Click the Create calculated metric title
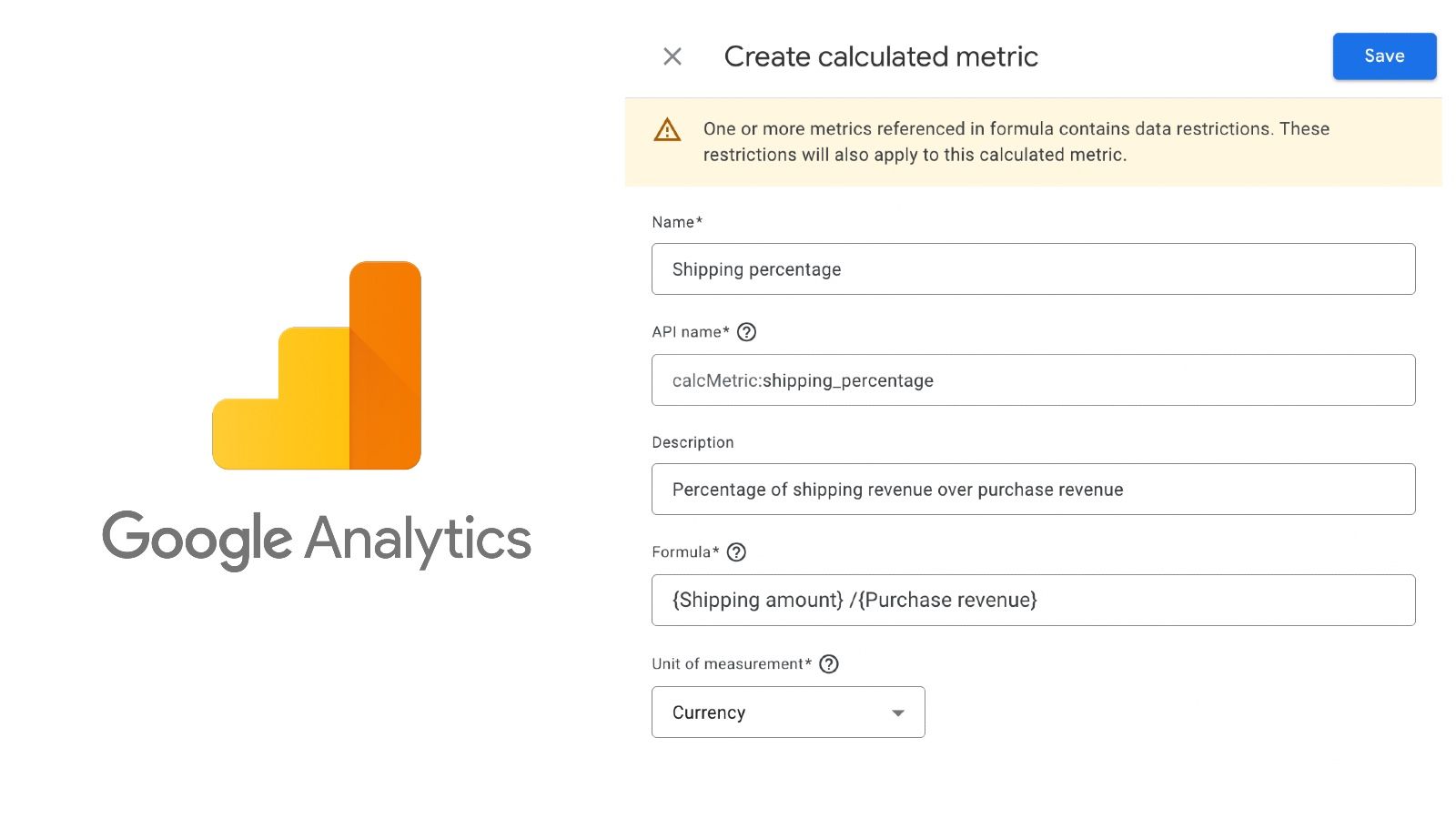Image resolution: width=1456 pixels, height=819 pixels. [881, 56]
